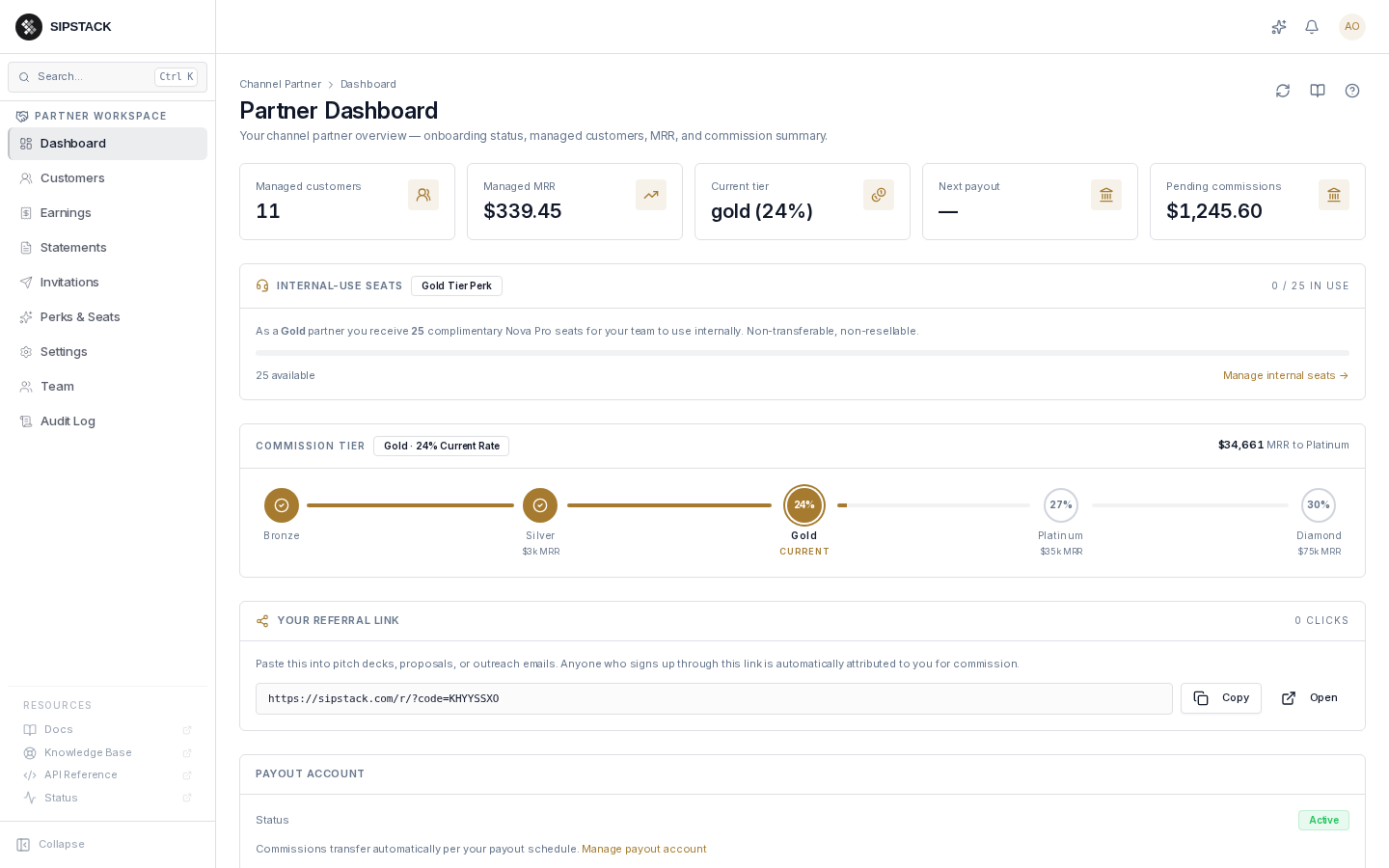Focus the sidebar Search field
The width and height of the screenshot is (1389, 868).
[108, 77]
